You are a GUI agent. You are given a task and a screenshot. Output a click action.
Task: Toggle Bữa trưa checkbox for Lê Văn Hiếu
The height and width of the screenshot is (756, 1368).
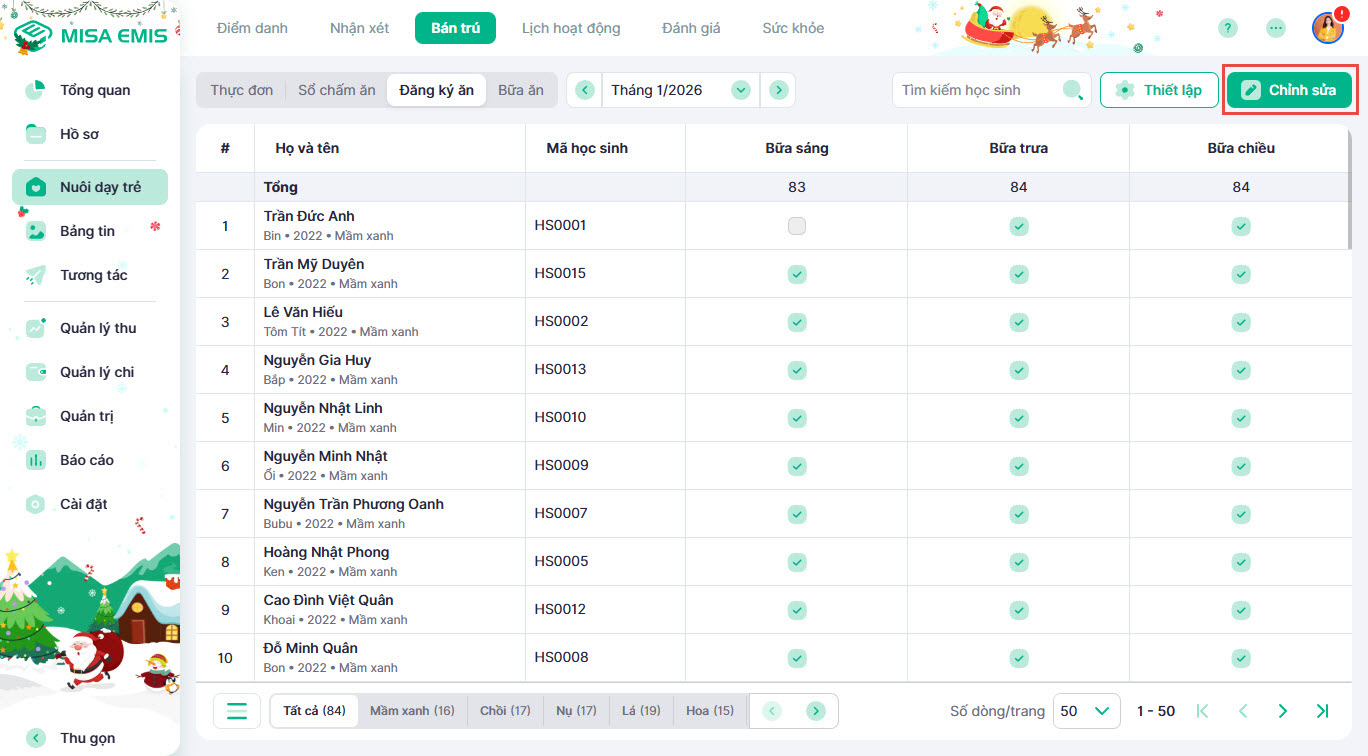pos(1018,322)
